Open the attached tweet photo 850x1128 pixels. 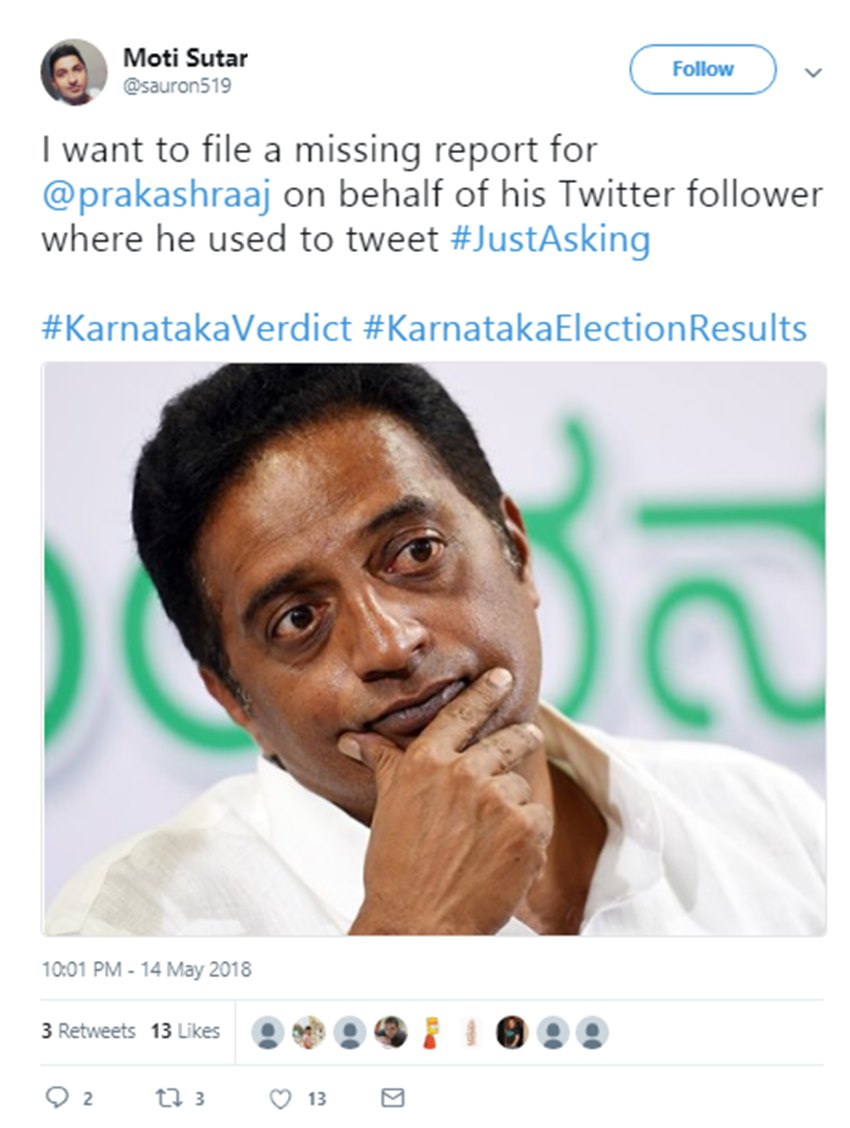tap(434, 648)
